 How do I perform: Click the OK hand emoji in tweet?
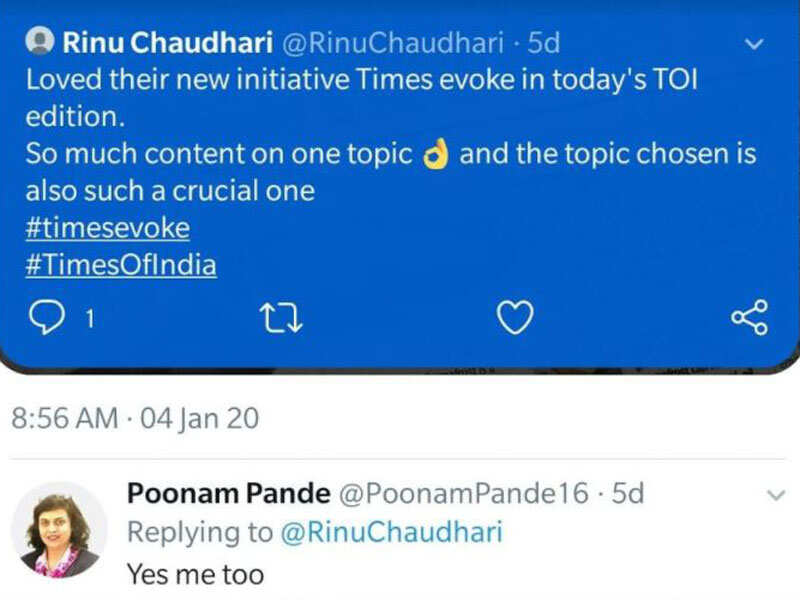[x=436, y=155]
